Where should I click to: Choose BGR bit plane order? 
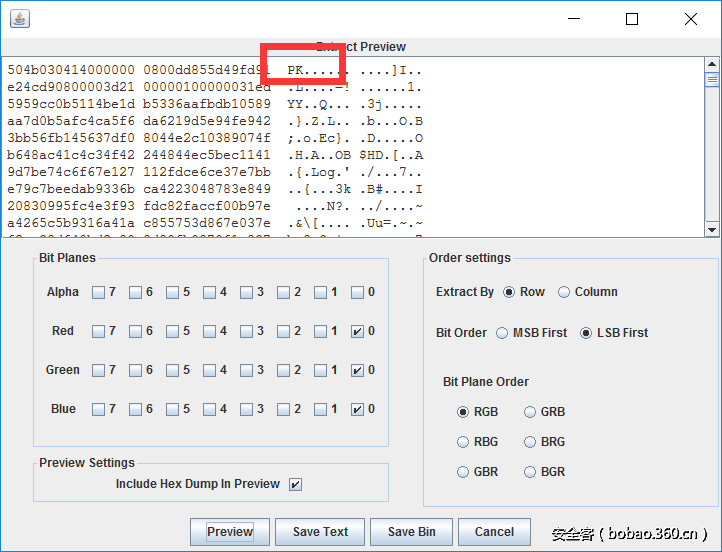click(530, 472)
